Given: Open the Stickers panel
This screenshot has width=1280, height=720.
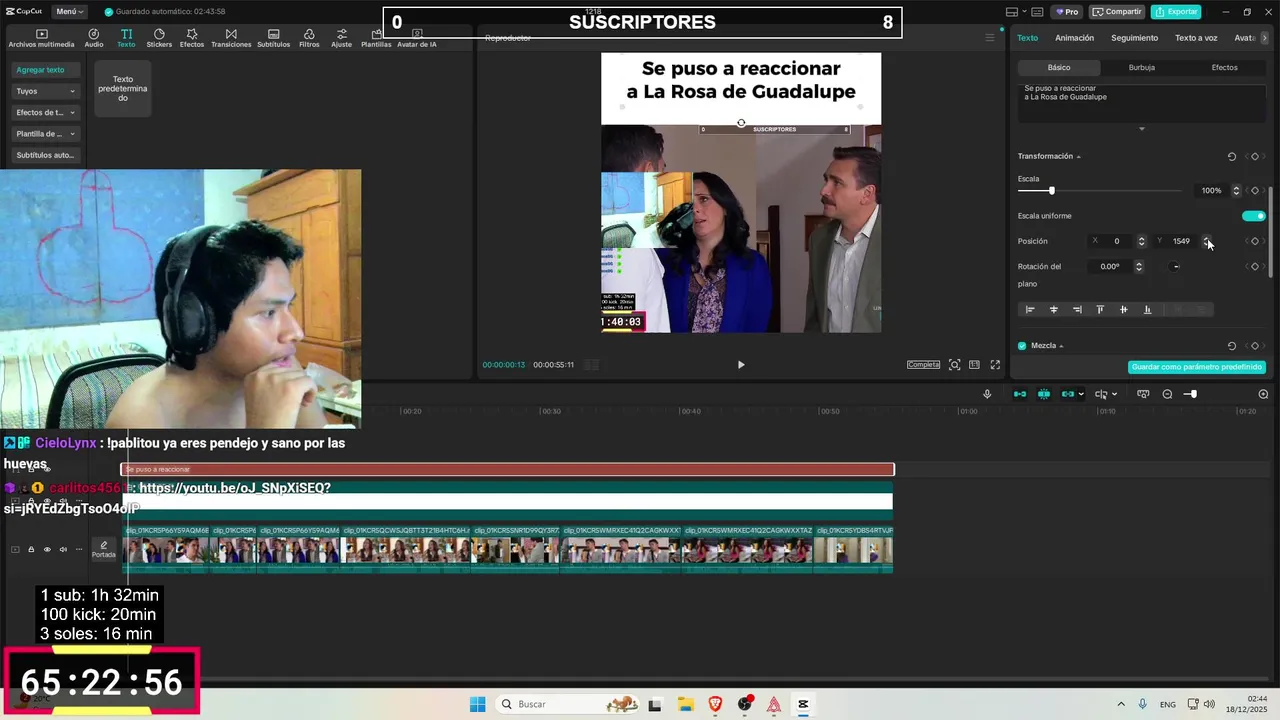Looking at the screenshot, I should 159,38.
